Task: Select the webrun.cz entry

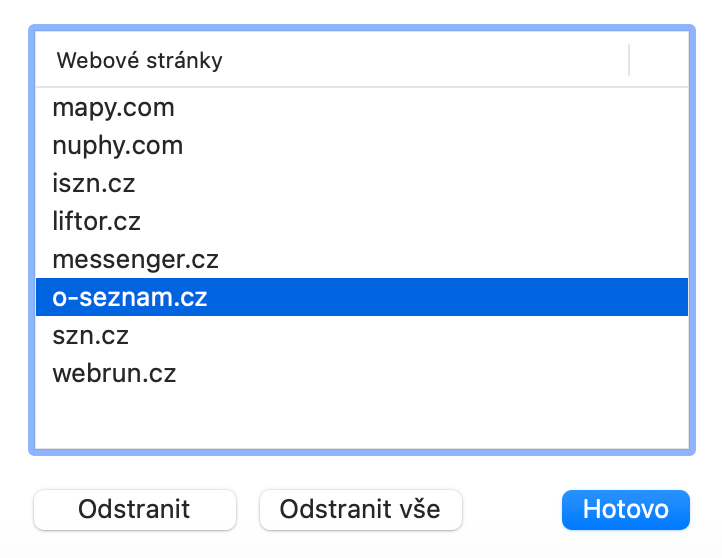Action: click(x=114, y=374)
